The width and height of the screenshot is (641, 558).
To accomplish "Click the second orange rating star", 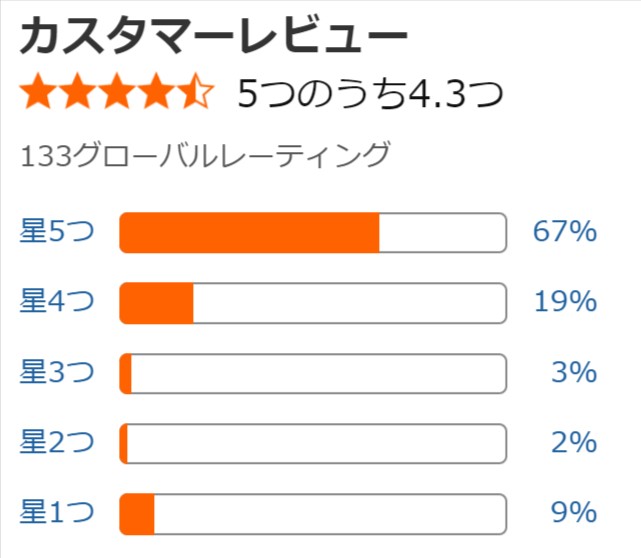I will coord(77,91).
